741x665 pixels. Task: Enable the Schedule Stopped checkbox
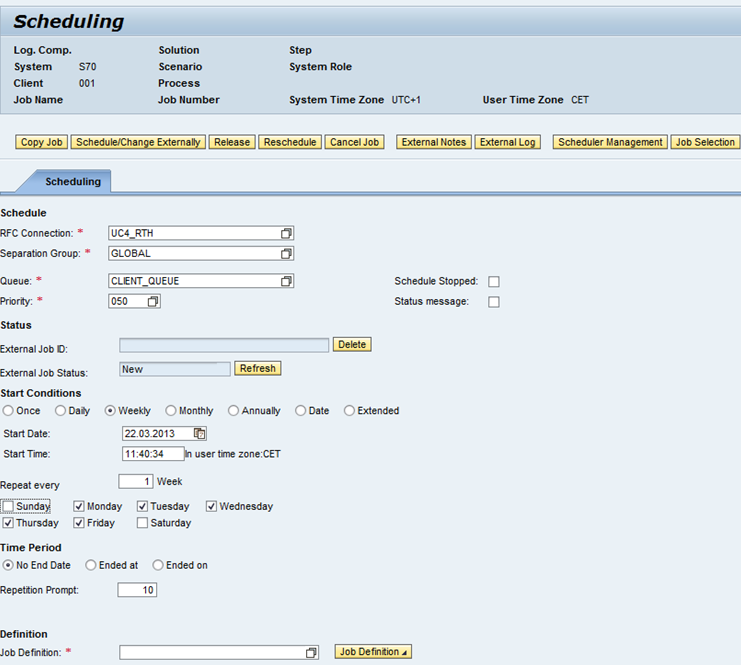coord(493,282)
